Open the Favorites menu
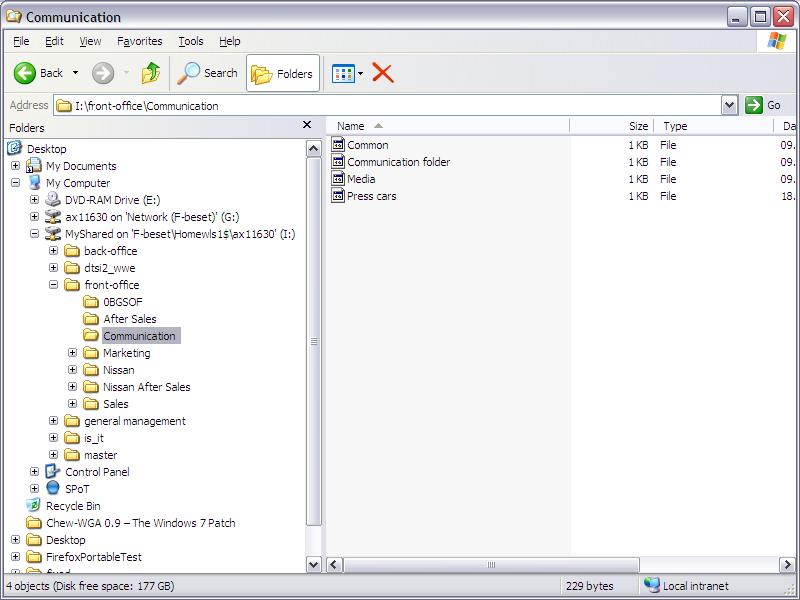This screenshot has width=800, height=600. coord(139,41)
